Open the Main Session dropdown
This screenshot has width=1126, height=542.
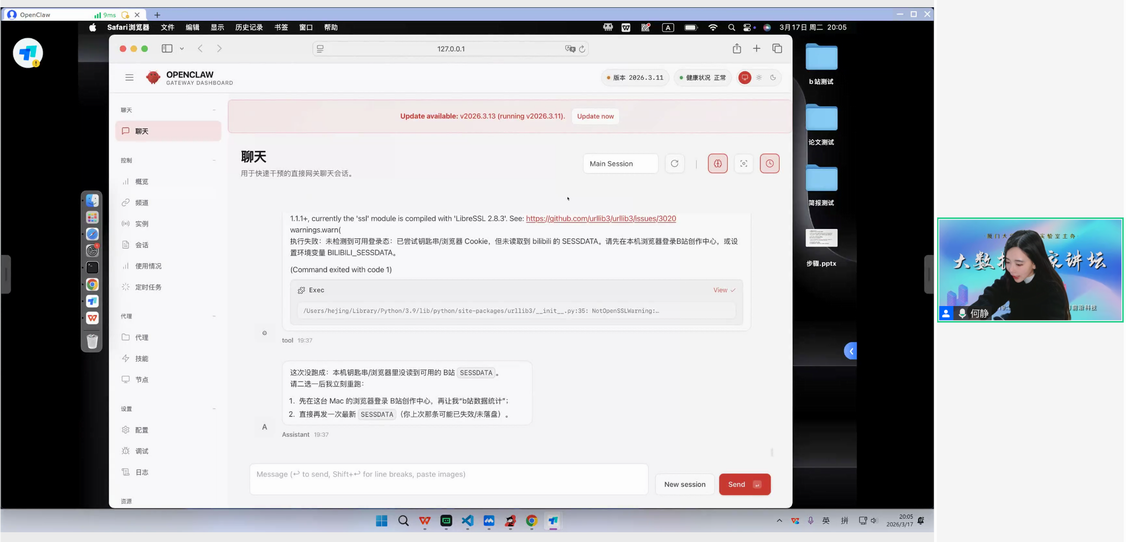[620, 164]
